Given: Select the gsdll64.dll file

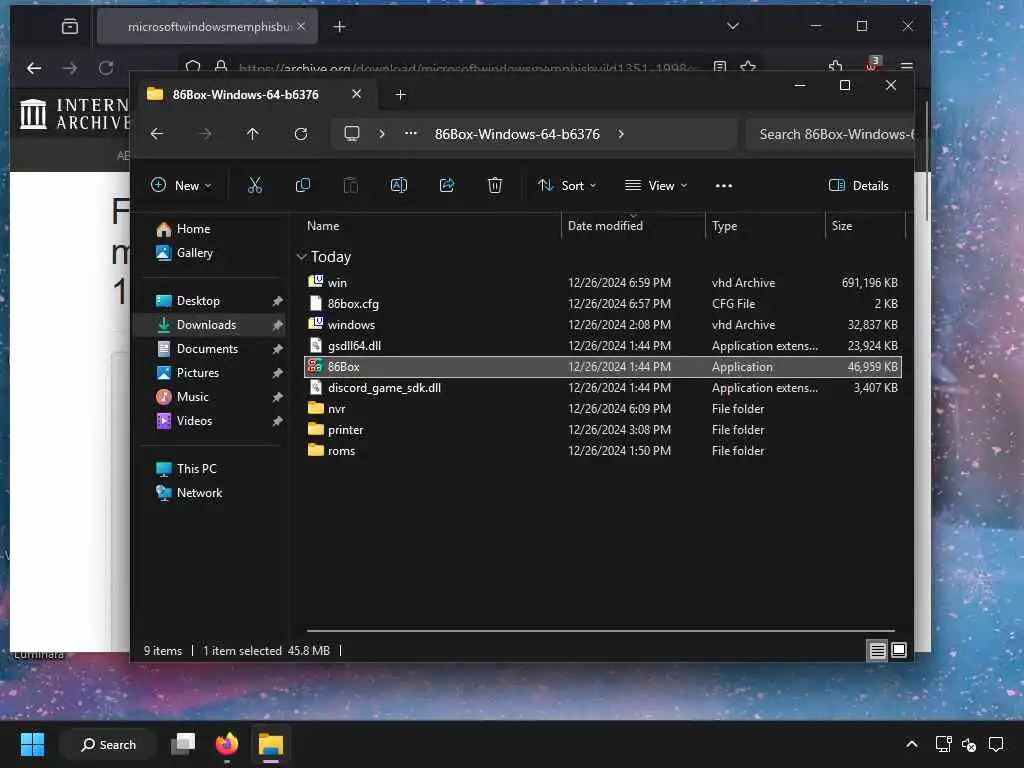Looking at the screenshot, I should coord(602,345).
